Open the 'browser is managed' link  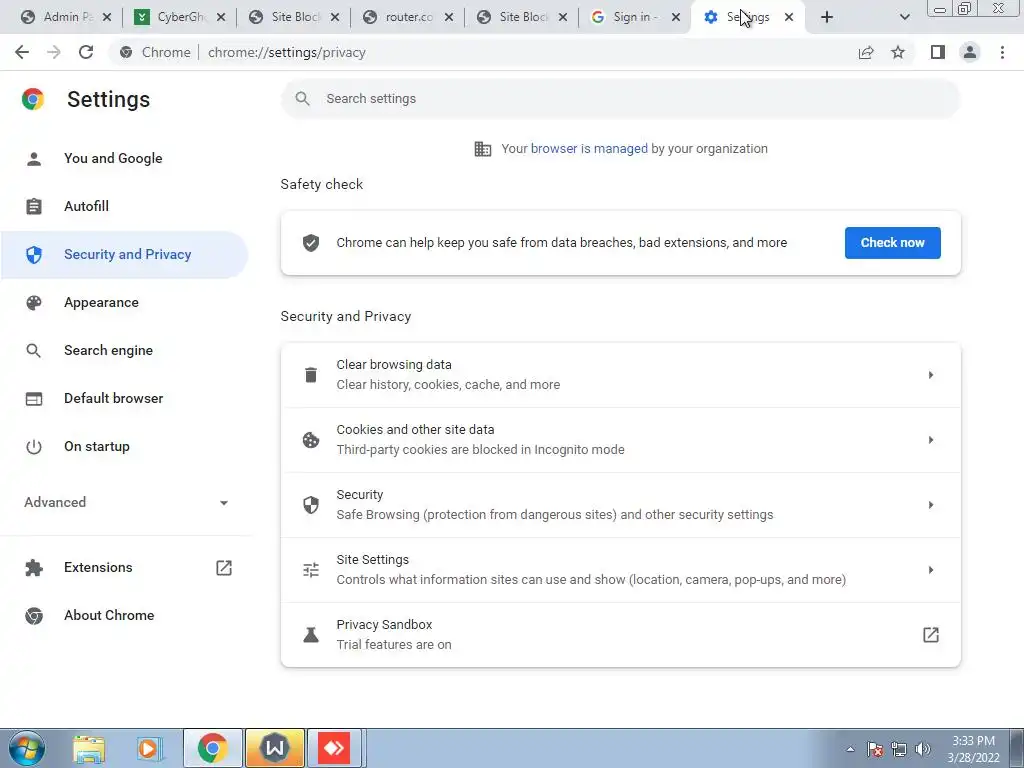click(589, 149)
